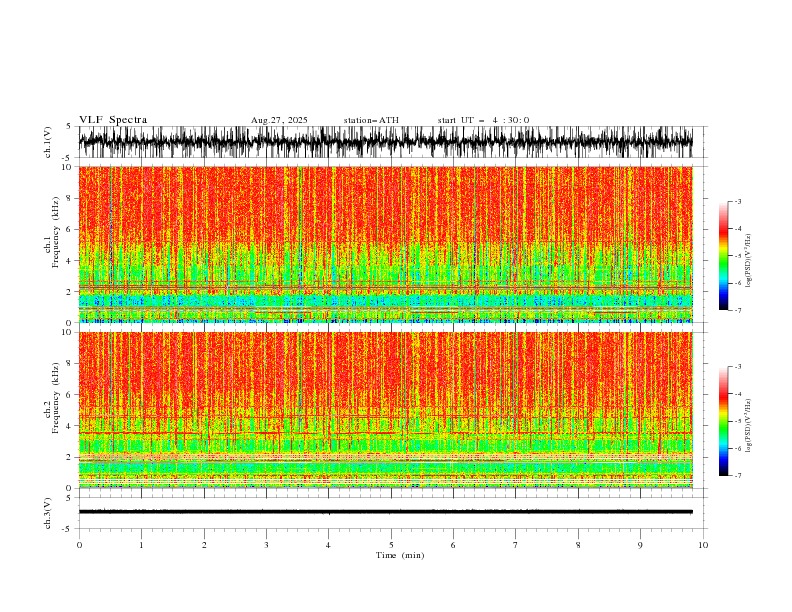792x612 pixels.
Task: Click the "-5" tick on the ch.1(V) axis
Action: (67, 158)
